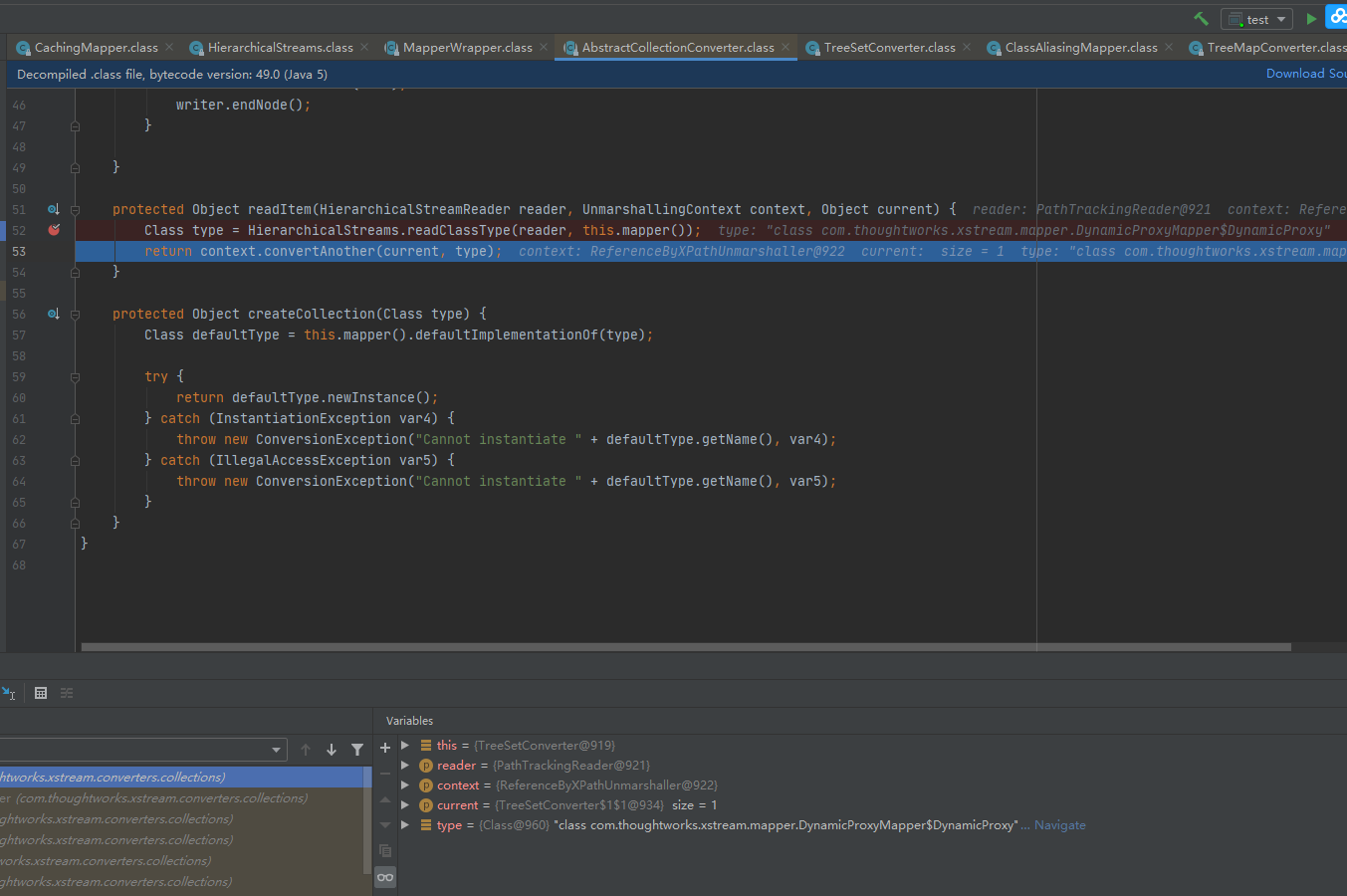This screenshot has width=1347, height=896.
Task: Click the Trace Current Stream Chain icon
Action: point(67,693)
